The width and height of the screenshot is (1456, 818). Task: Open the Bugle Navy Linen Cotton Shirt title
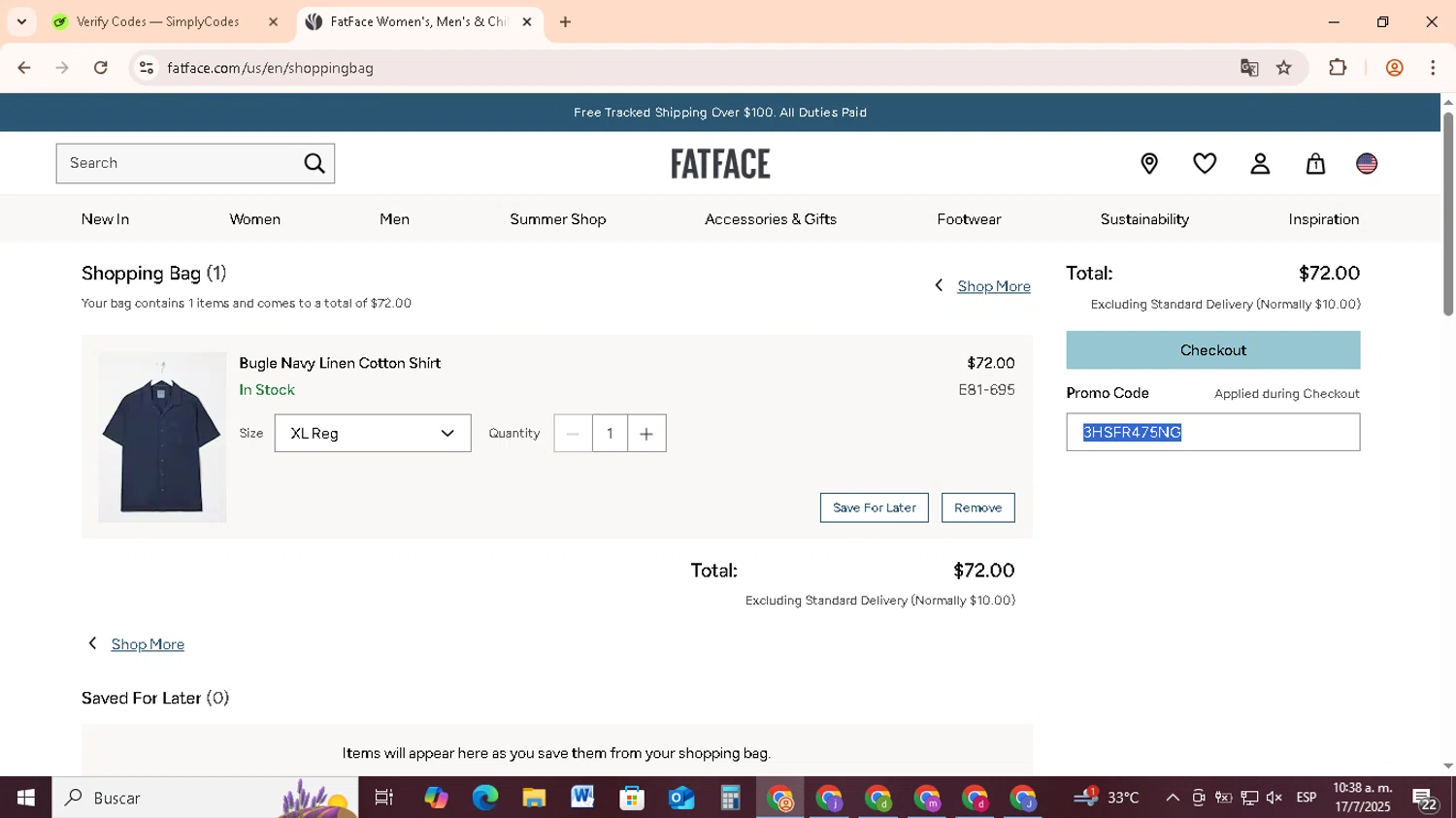point(340,363)
